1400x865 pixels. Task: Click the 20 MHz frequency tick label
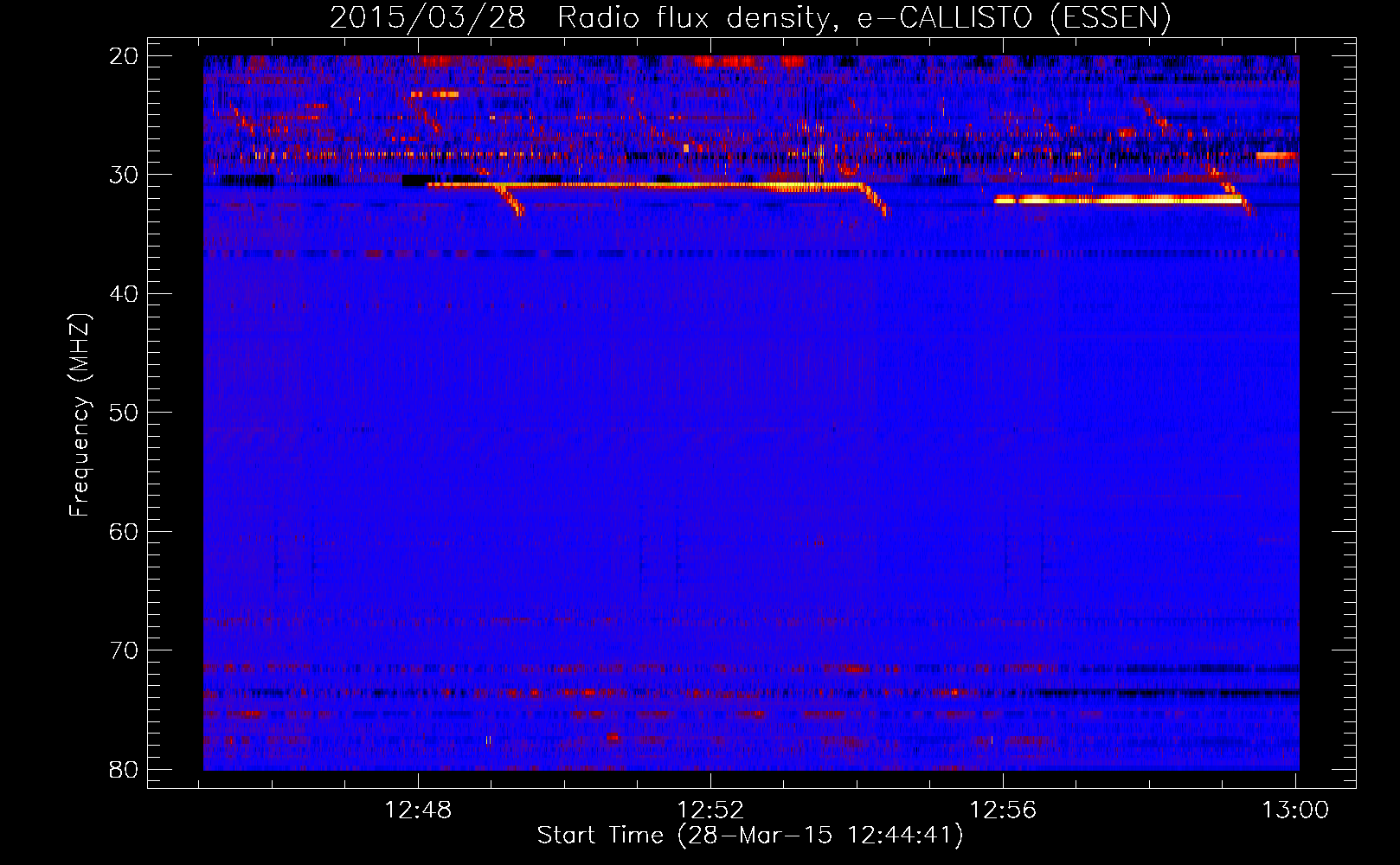124,55
